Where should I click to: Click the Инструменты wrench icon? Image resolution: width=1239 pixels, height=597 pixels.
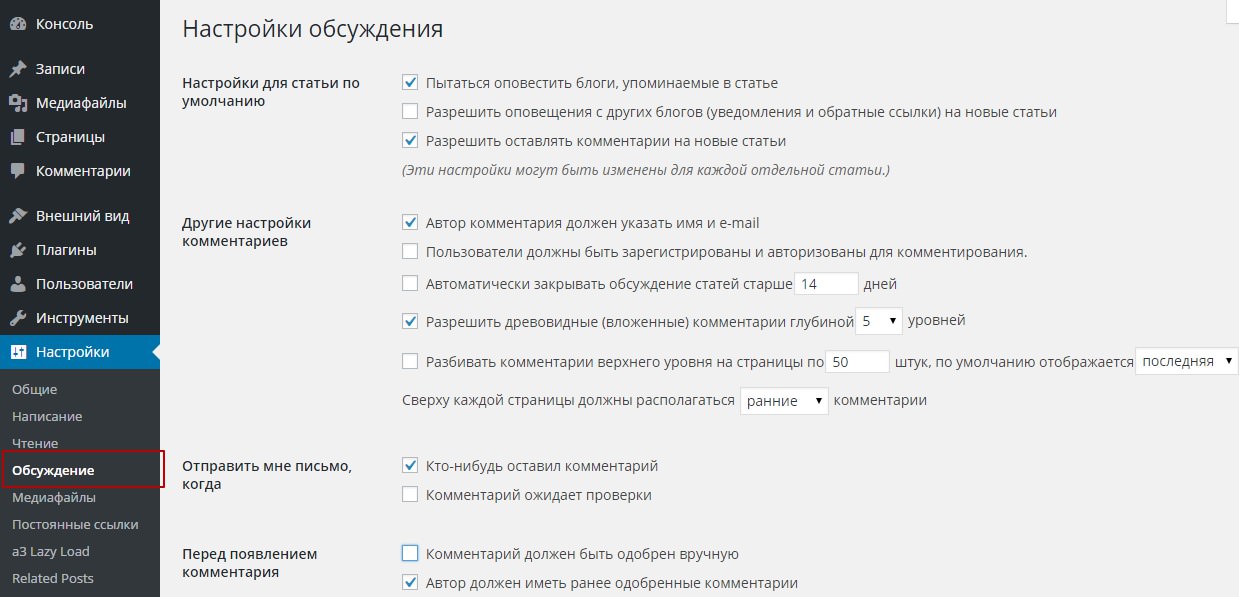[17, 318]
